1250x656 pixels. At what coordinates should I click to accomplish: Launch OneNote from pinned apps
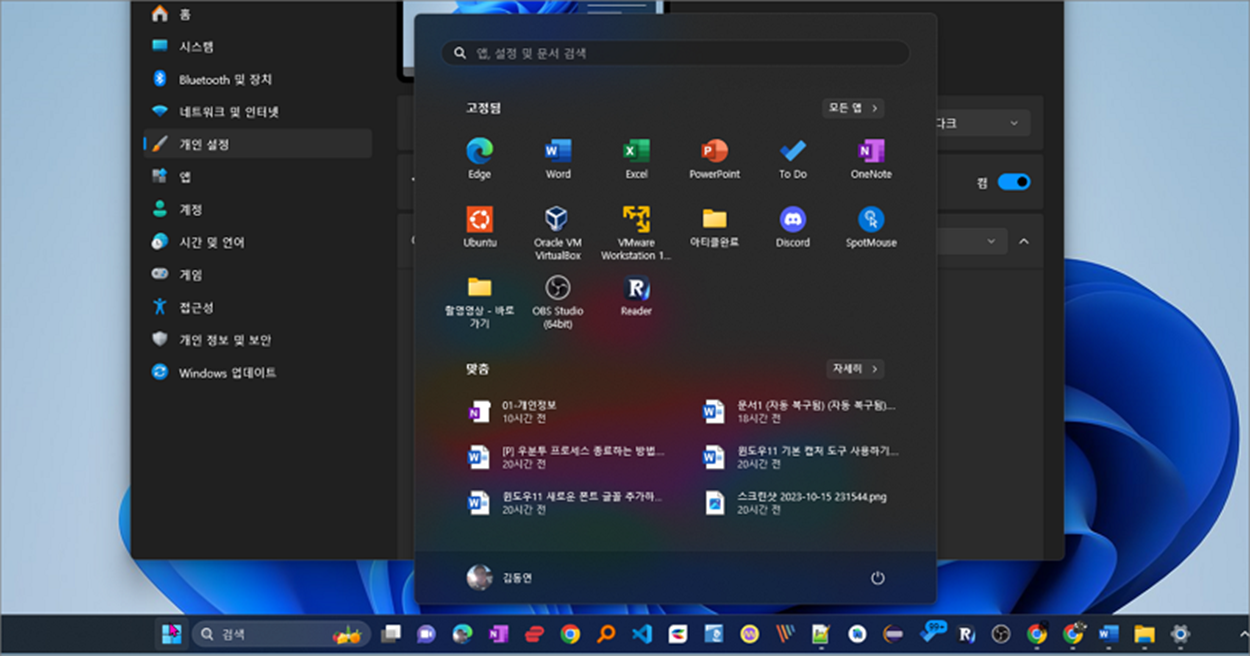871,158
